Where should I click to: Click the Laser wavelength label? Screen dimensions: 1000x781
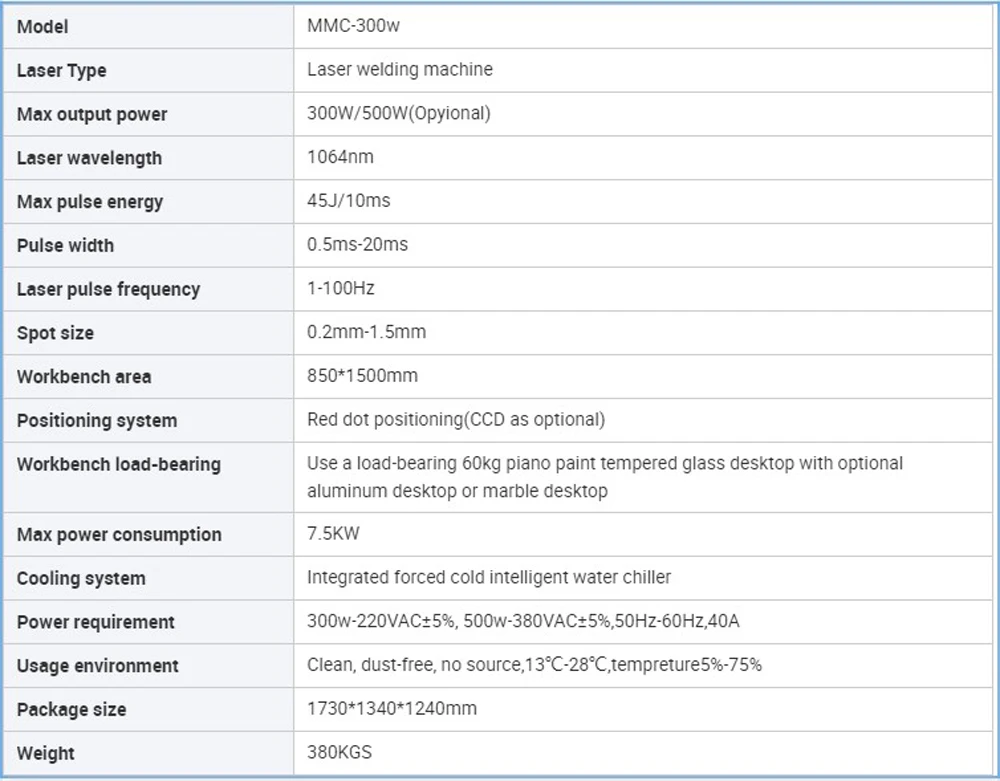tap(88, 158)
